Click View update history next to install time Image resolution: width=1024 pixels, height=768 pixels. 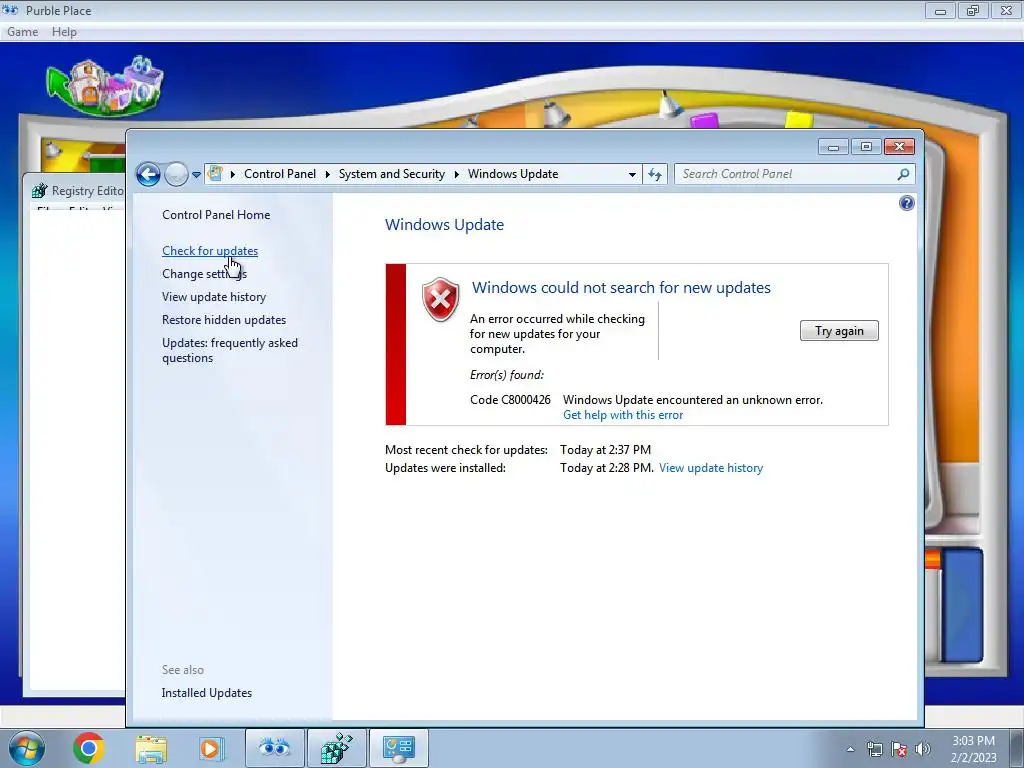point(711,468)
